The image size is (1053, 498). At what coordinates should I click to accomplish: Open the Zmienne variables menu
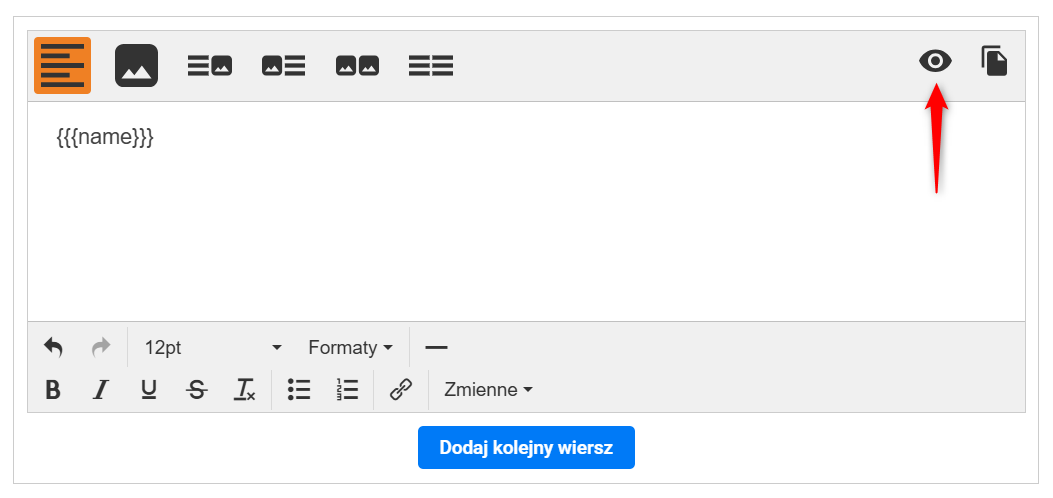488,390
